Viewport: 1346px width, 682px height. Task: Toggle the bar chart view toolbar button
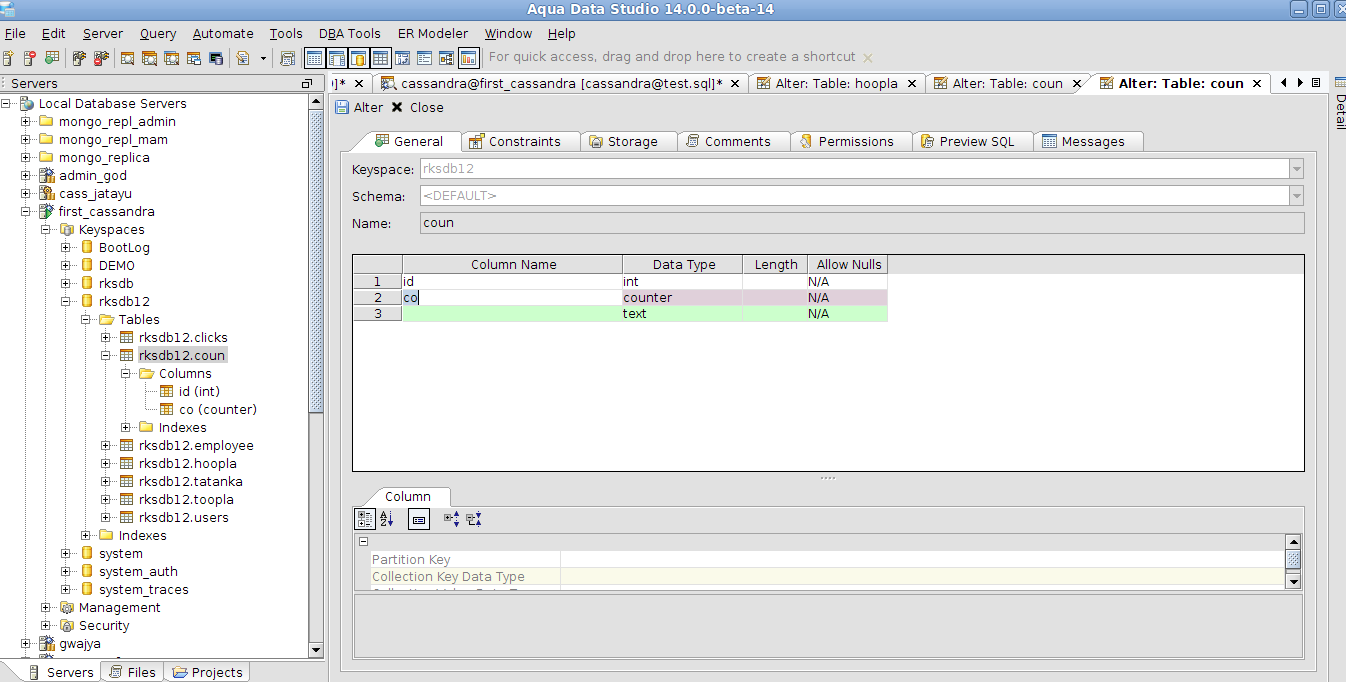pyautogui.click(x=468, y=58)
